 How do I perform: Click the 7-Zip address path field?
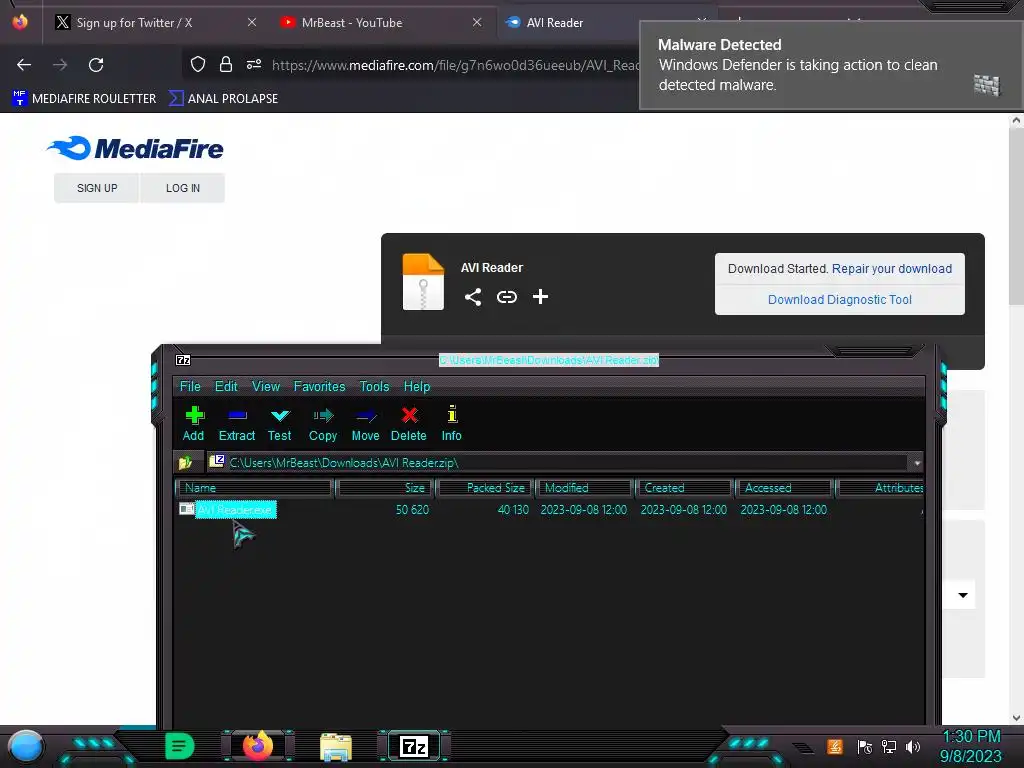tap(559, 463)
